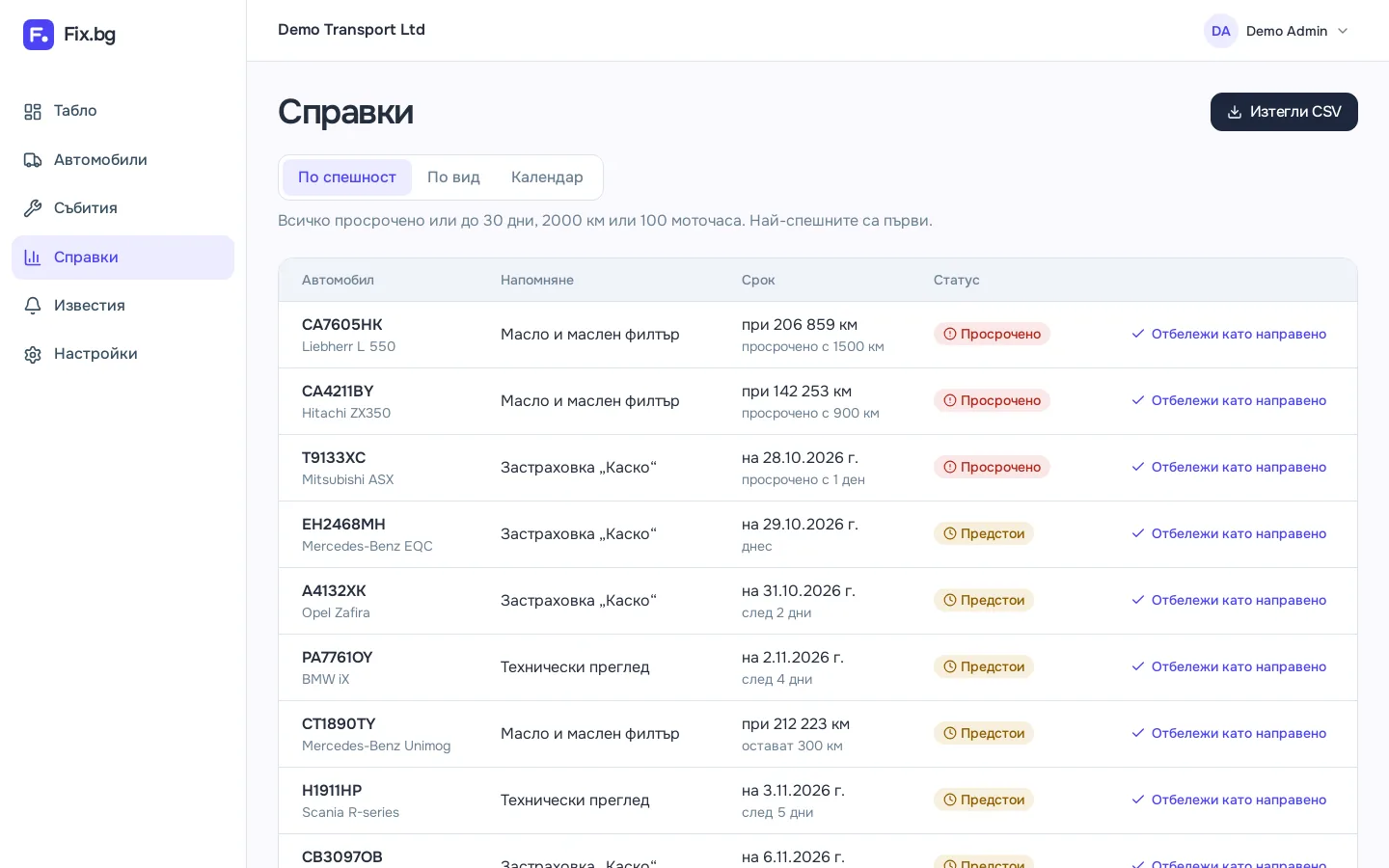Select the plate number CA7605HK
The height and width of the screenshot is (868, 1389).
click(342, 325)
